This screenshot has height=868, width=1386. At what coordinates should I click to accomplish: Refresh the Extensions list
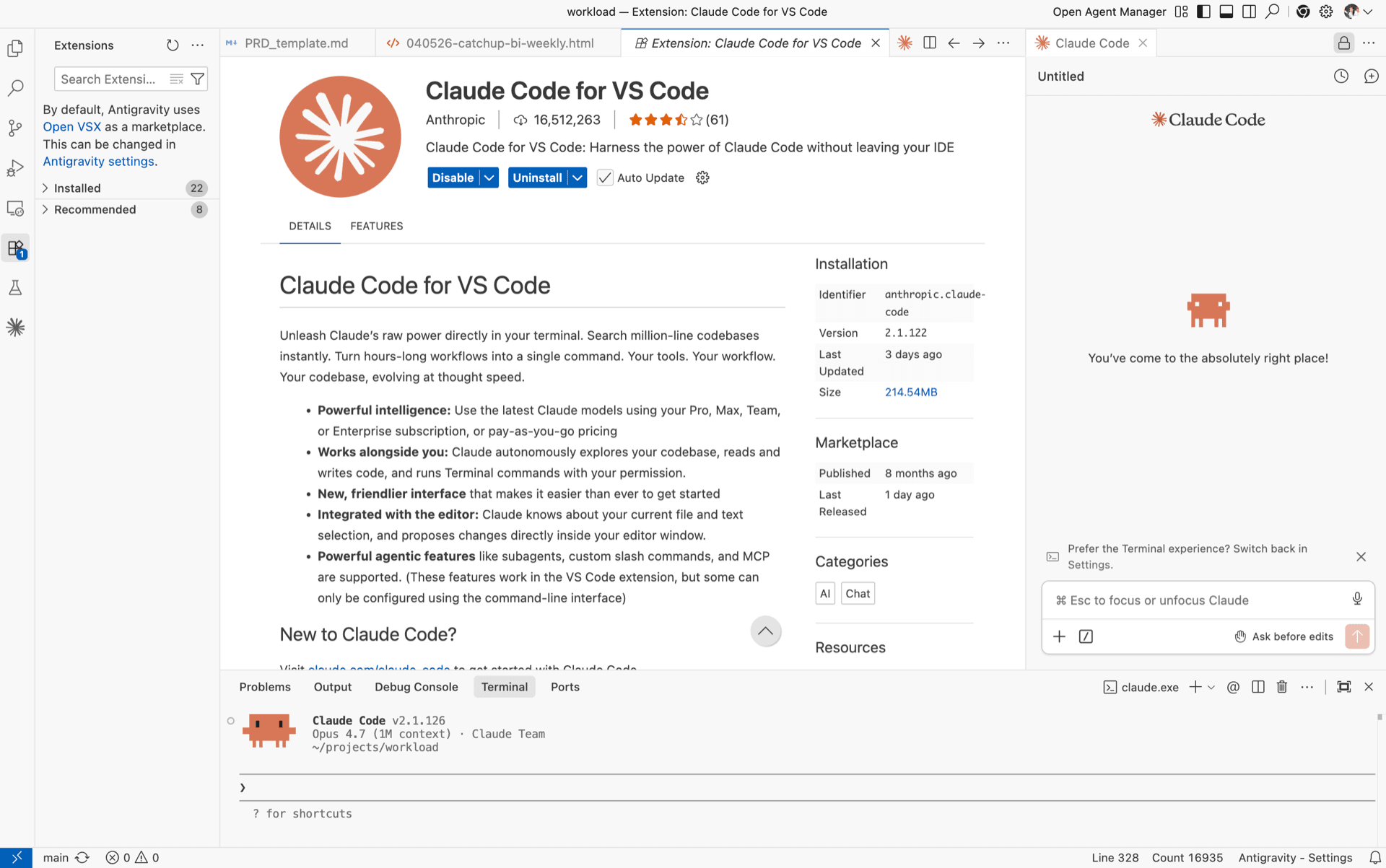click(173, 45)
